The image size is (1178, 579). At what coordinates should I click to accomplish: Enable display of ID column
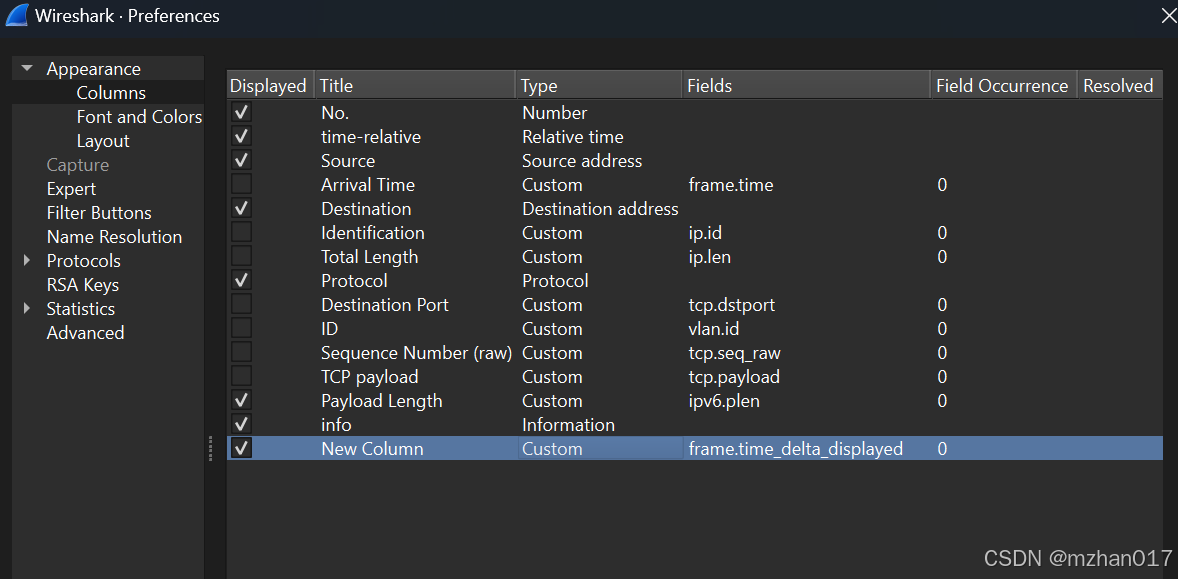pyautogui.click(x=242, y=329)
